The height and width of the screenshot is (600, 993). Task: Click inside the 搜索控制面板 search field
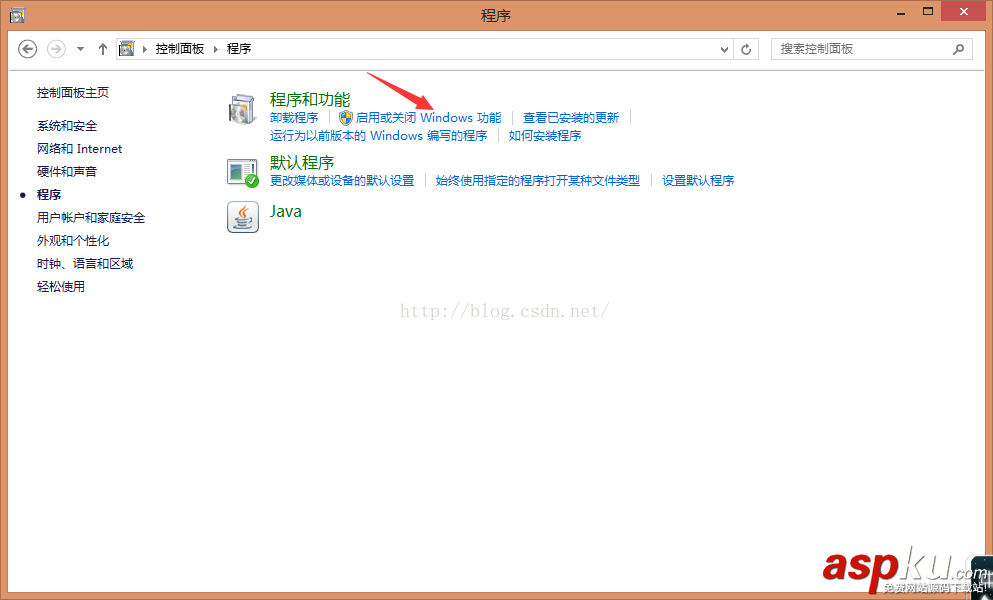[860, 48]
